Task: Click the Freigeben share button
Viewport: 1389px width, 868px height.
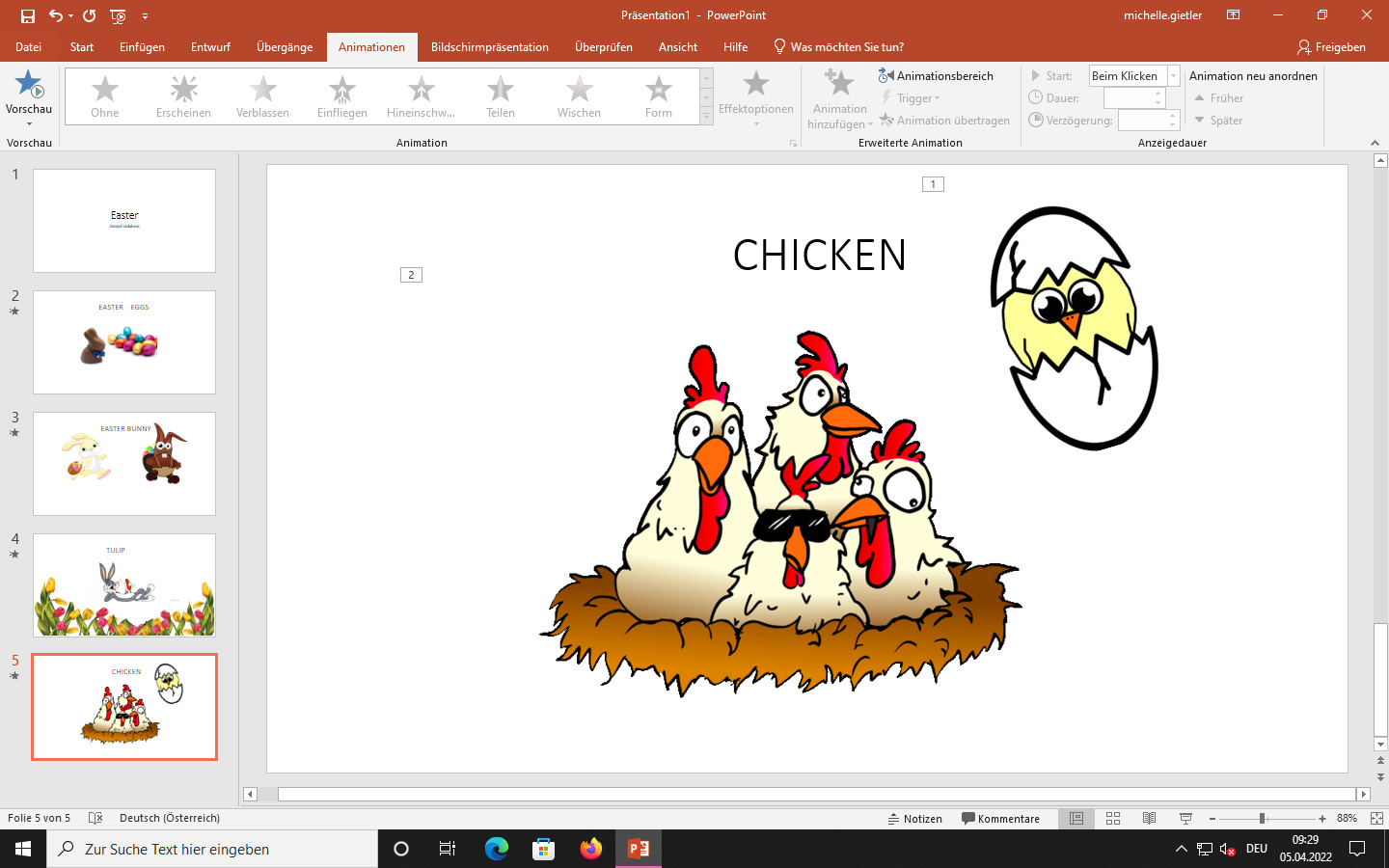Action: click(x=1331, y=46)
